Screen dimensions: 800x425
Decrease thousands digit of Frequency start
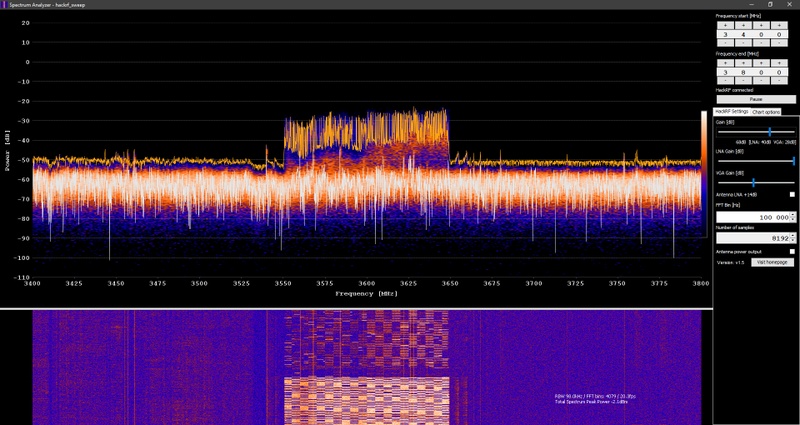(x=725, y=43)
